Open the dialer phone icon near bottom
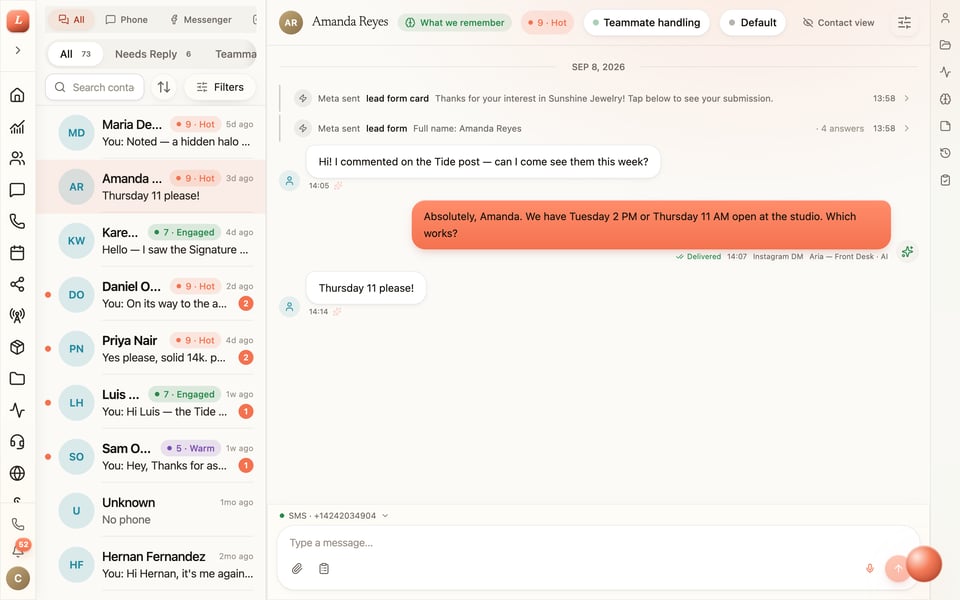Screen dimensions: 960x600 18,524
